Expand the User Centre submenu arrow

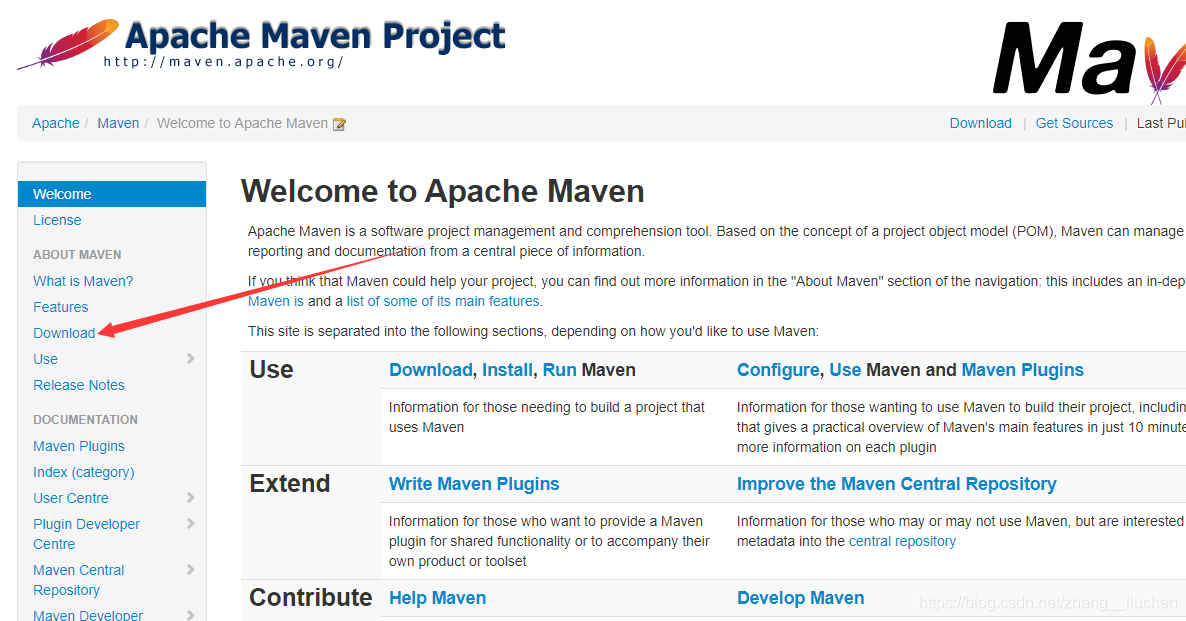click(x=191, y=498)
